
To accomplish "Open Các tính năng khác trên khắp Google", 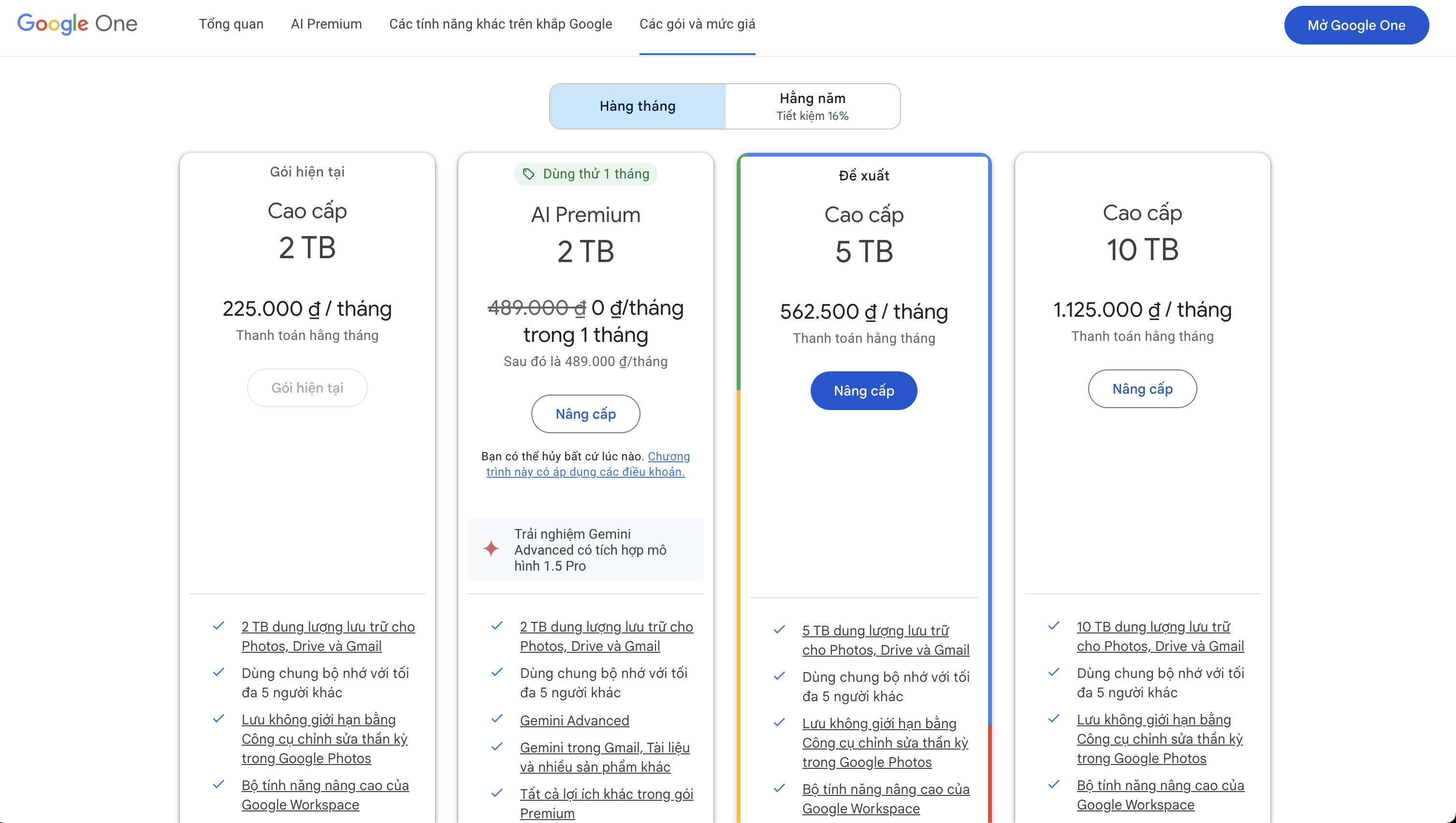I will point(500,24).
